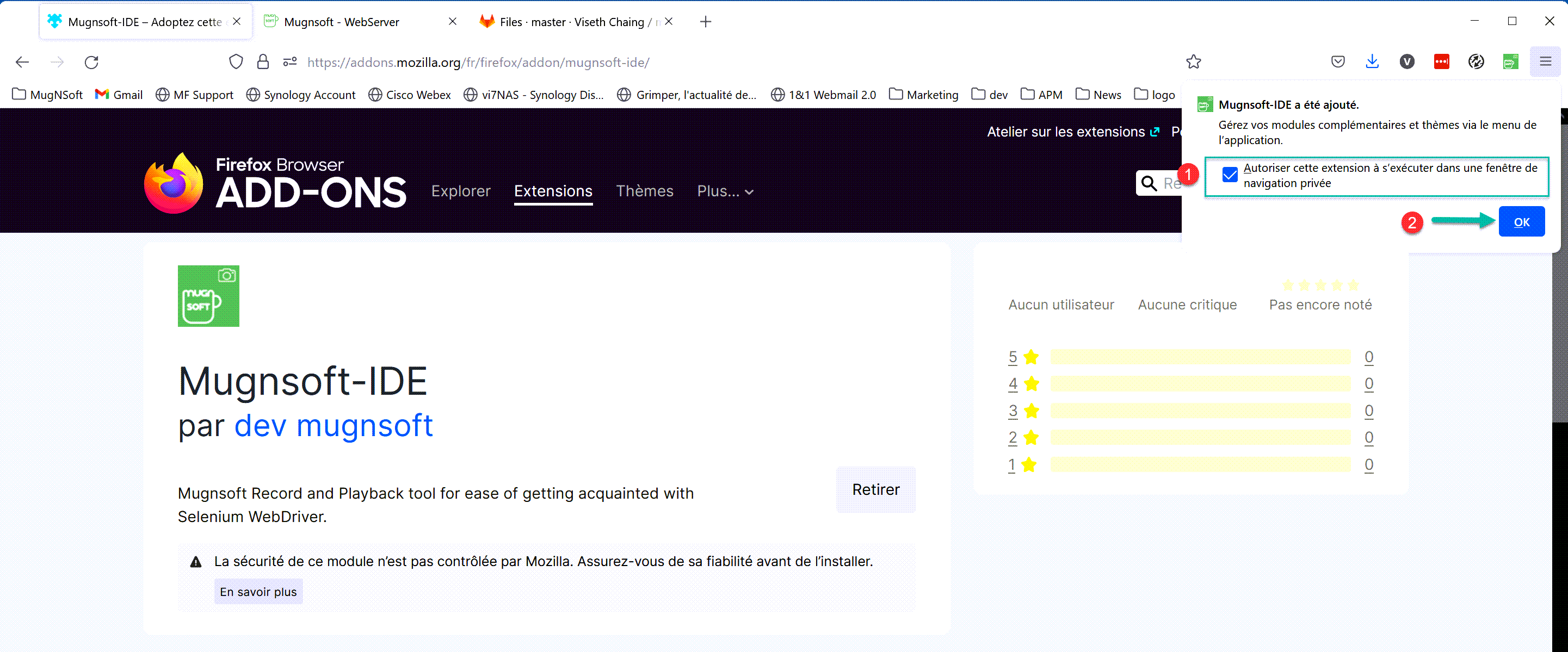
Task: Open the vi7NAS Synology bookmark
Action: click(x=534, y=95)
